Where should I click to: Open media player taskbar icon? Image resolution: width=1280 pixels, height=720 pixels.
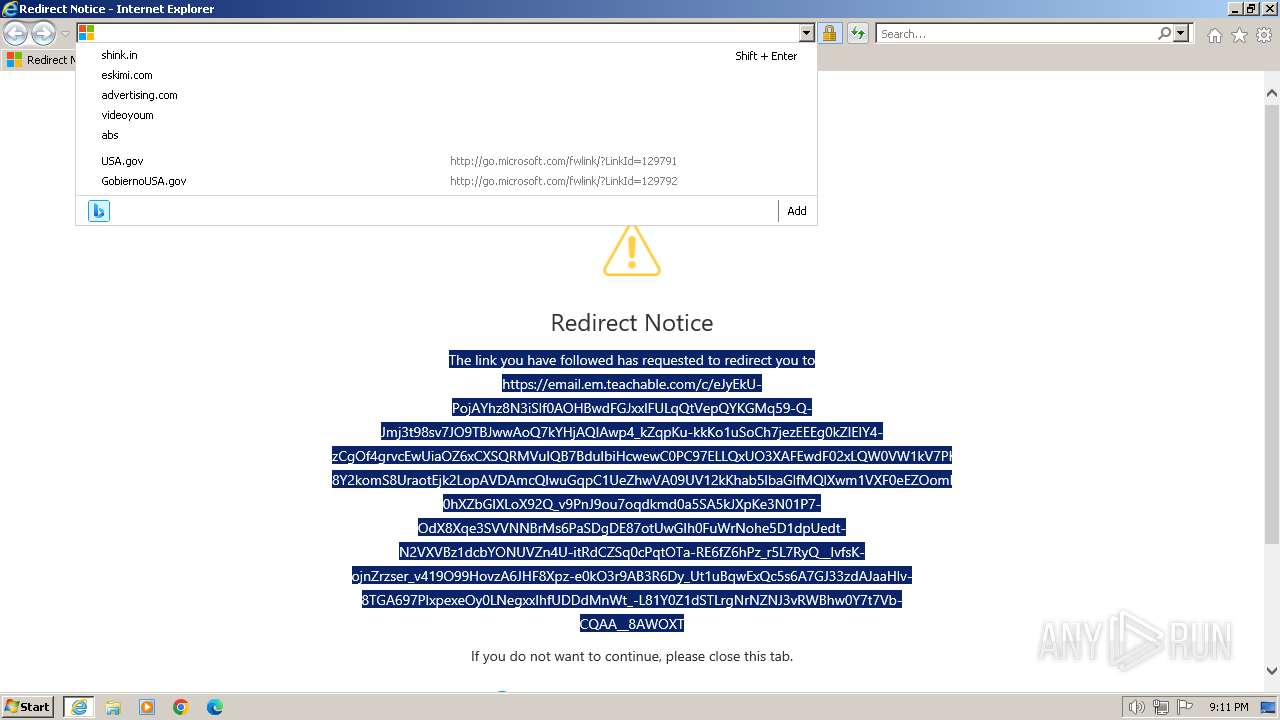[x=147, y=707]
